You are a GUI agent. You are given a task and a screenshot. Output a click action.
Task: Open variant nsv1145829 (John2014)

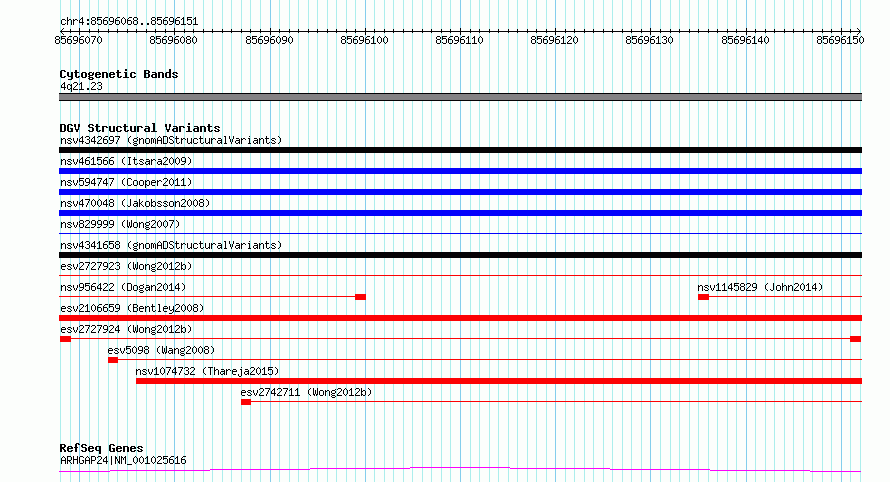(760, 287)
